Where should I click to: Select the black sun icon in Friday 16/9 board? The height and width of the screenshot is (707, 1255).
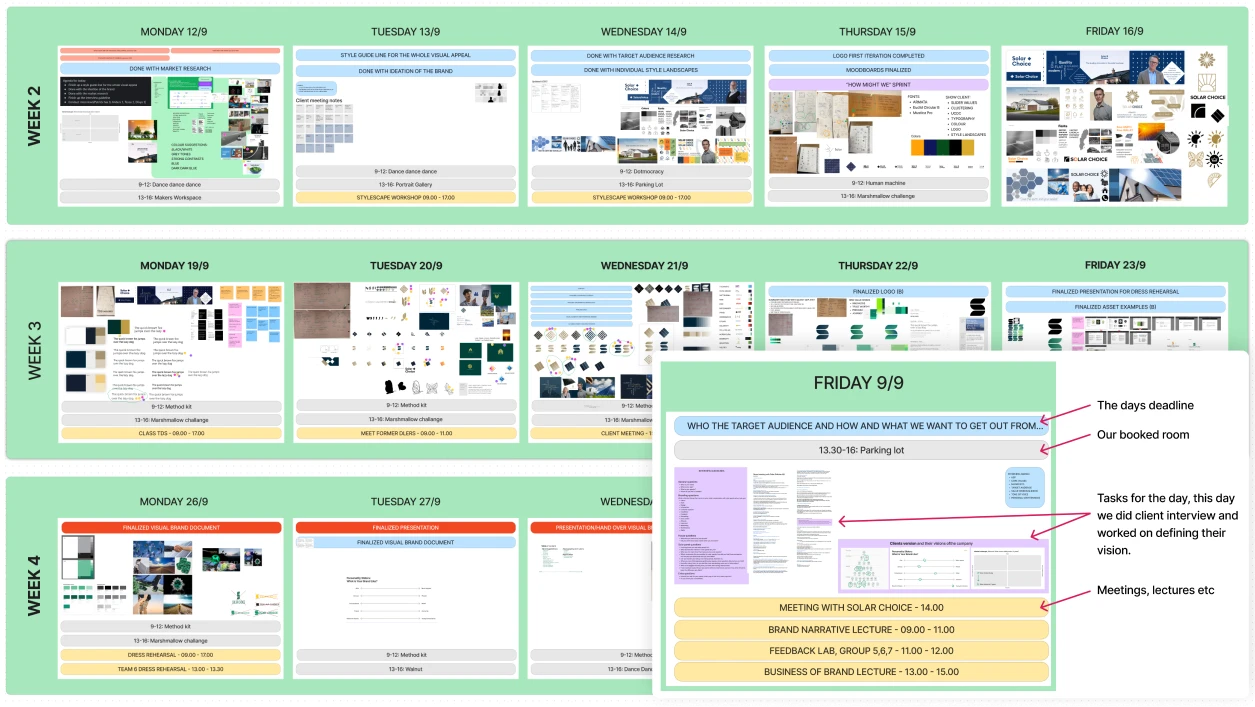[x=1195, y=139]
